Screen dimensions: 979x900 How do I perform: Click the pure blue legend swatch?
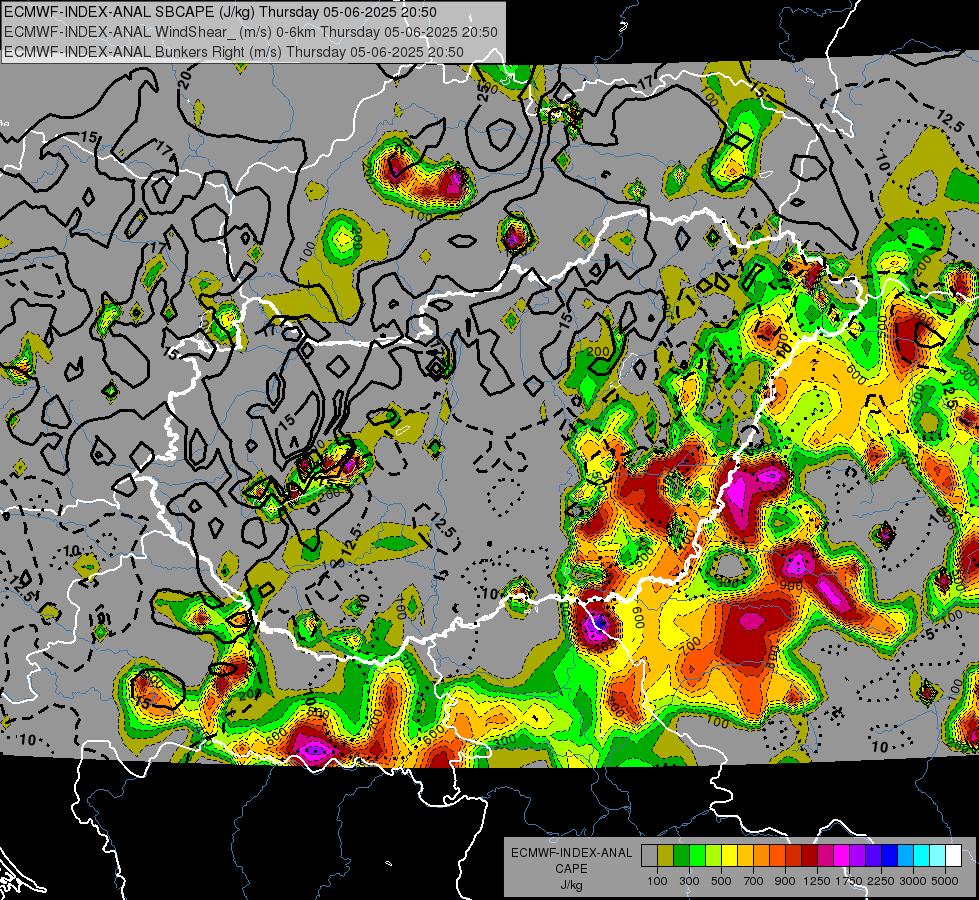(x=890, y=856)
